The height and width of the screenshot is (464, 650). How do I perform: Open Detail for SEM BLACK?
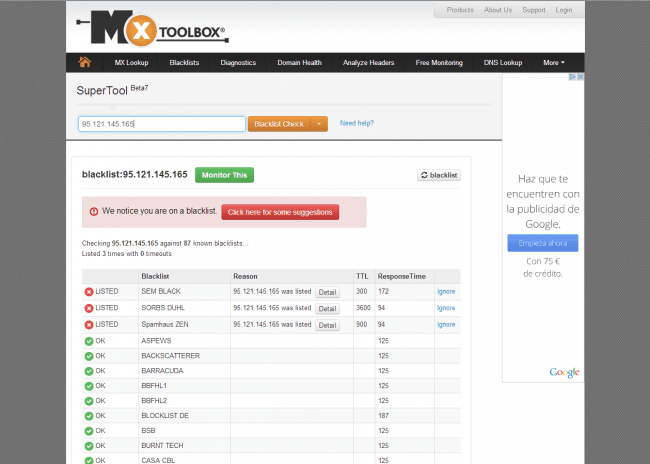pyautogui.click(x=327, y=292)
